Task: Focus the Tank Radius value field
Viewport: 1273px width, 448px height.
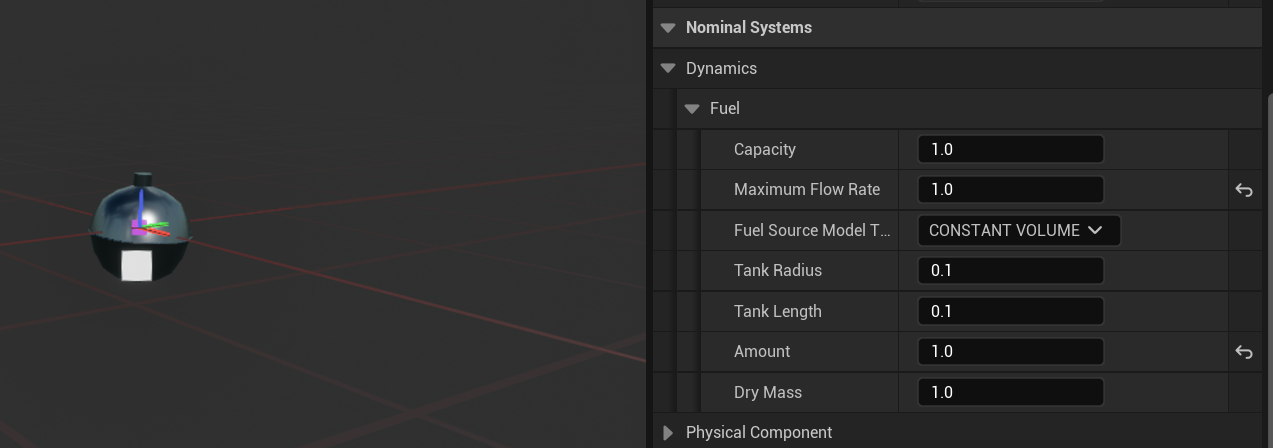Action: click(1010, 271)
